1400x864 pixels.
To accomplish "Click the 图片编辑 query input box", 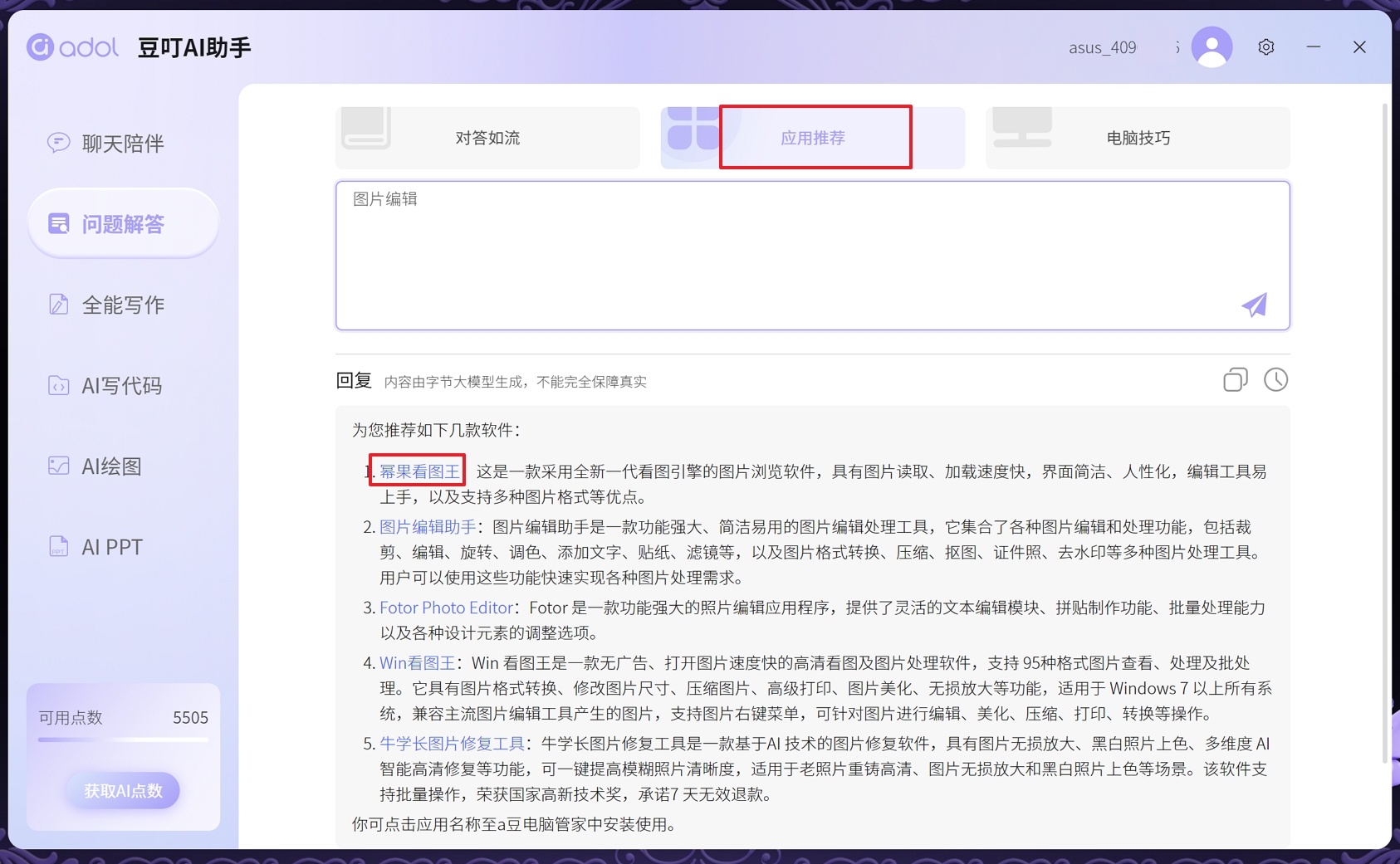I will (x=813, y=256).
